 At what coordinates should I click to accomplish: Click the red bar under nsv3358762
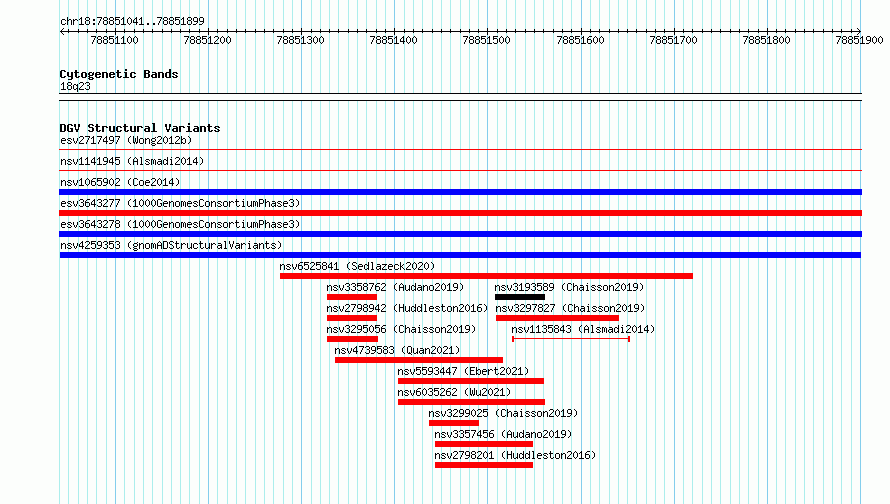click(352, 297)
